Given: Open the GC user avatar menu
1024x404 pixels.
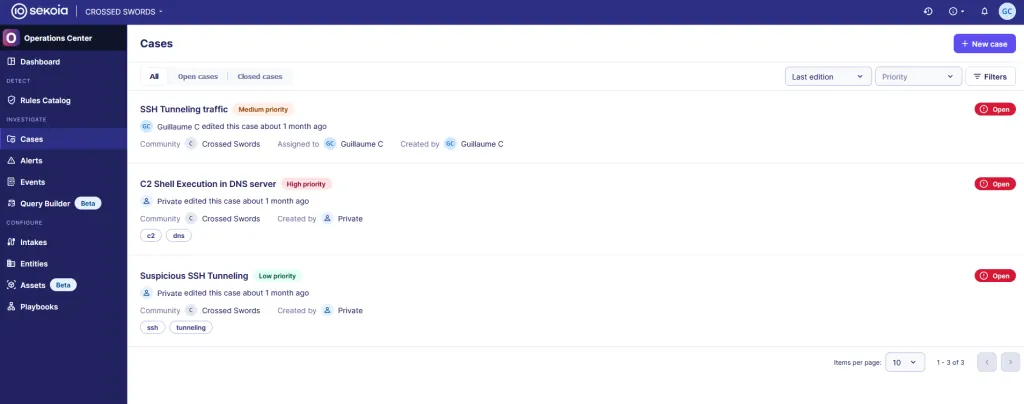Looking at the screenshot, I should [1007, 11].
